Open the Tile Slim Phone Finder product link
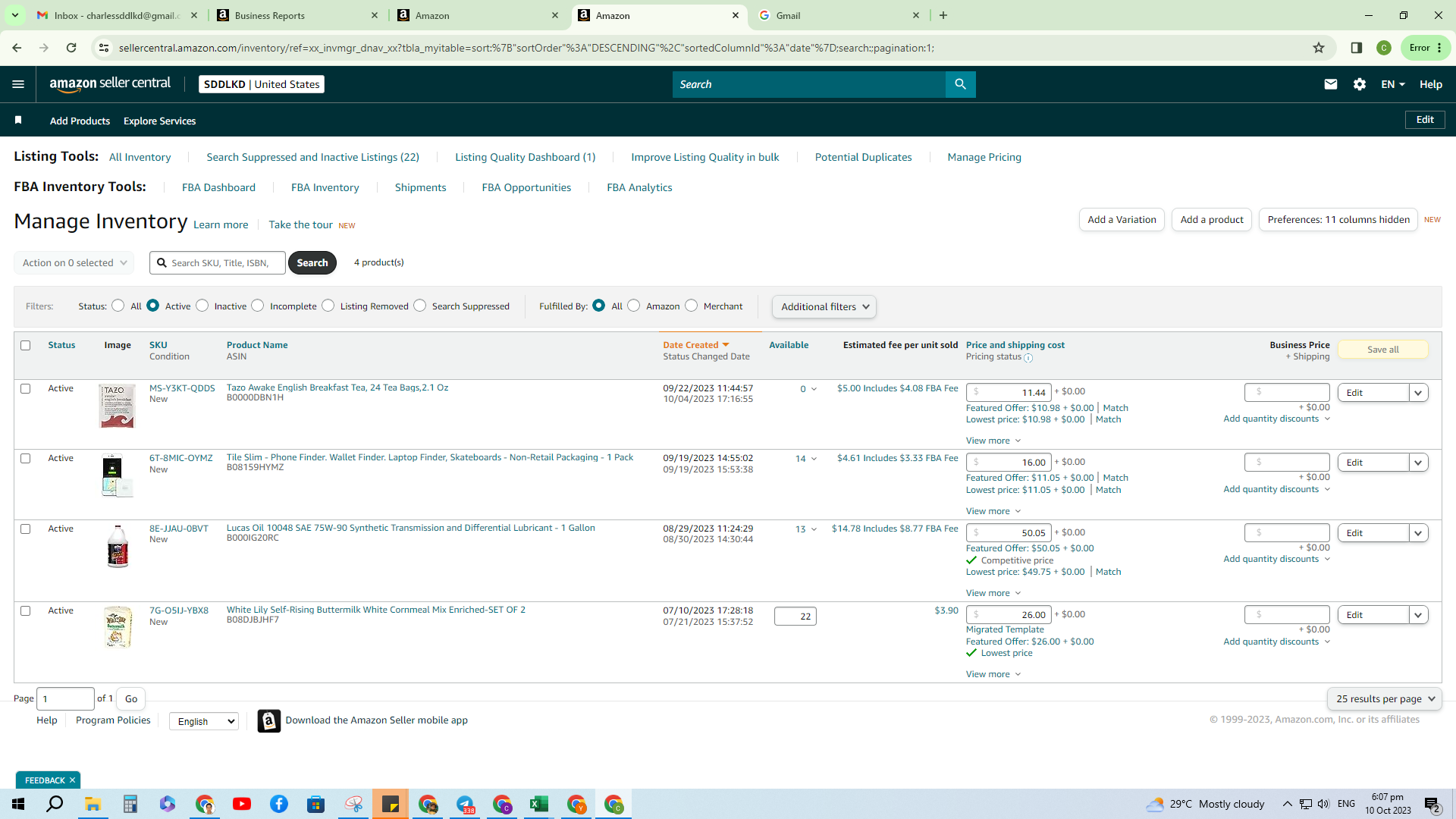 tap(430, 457)
